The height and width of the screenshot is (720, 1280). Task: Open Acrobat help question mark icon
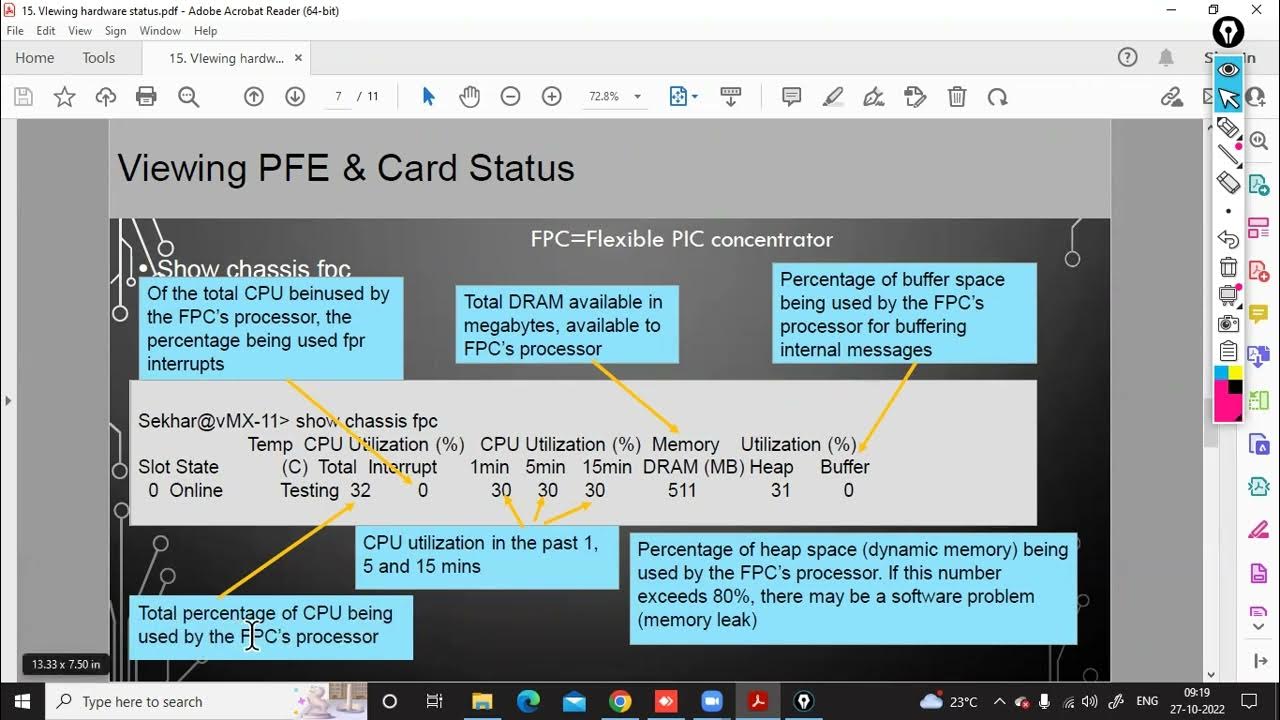pyautogui.click(x=1127, y=58)
